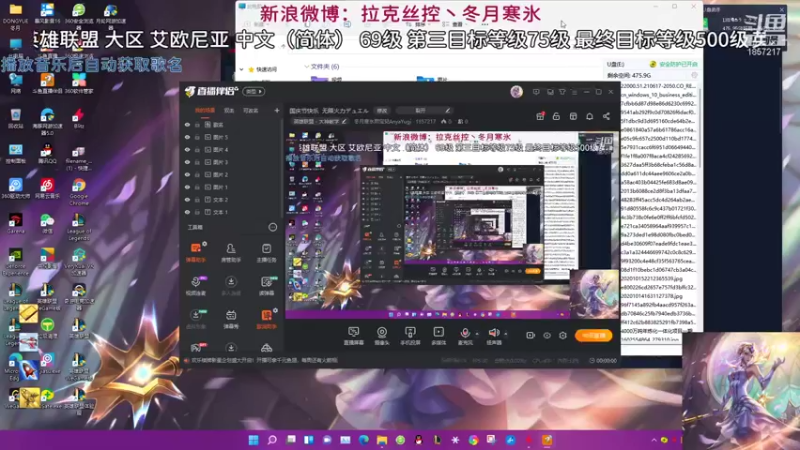
Task: Open the 腾讯QQ desktop icon
Action: [47, 156]
